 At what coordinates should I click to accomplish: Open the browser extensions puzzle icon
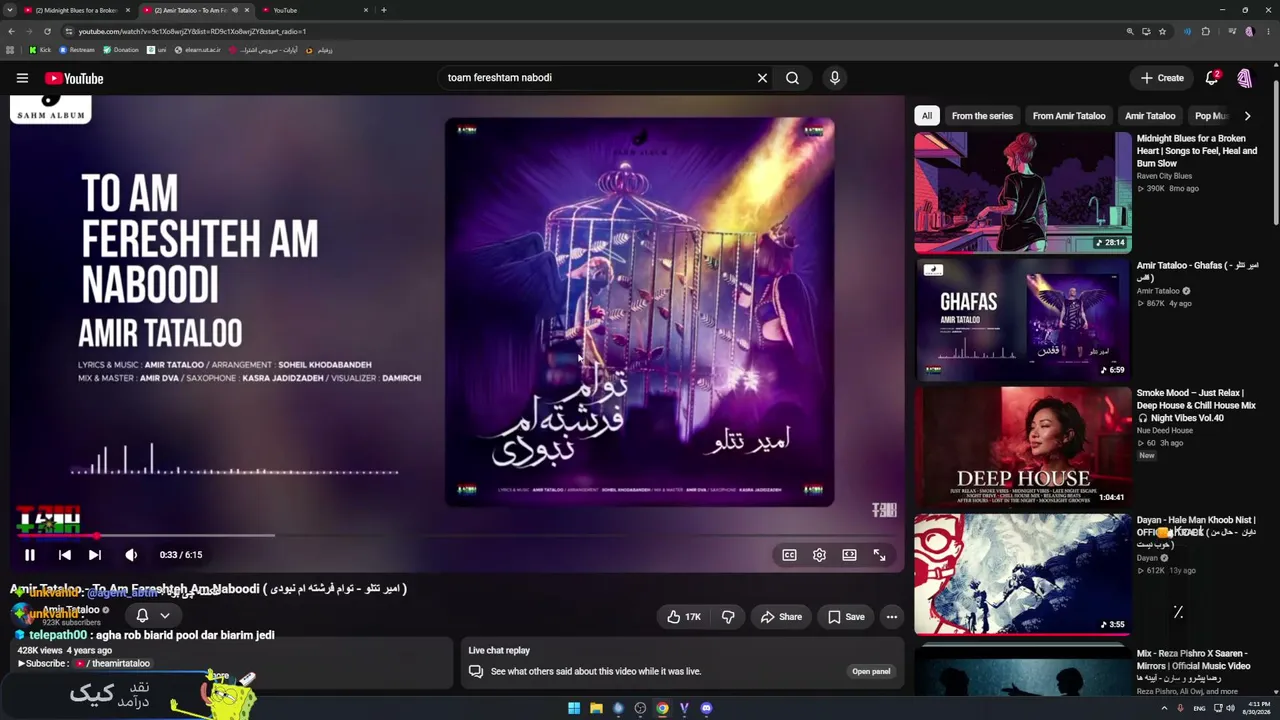point(1206,31)
